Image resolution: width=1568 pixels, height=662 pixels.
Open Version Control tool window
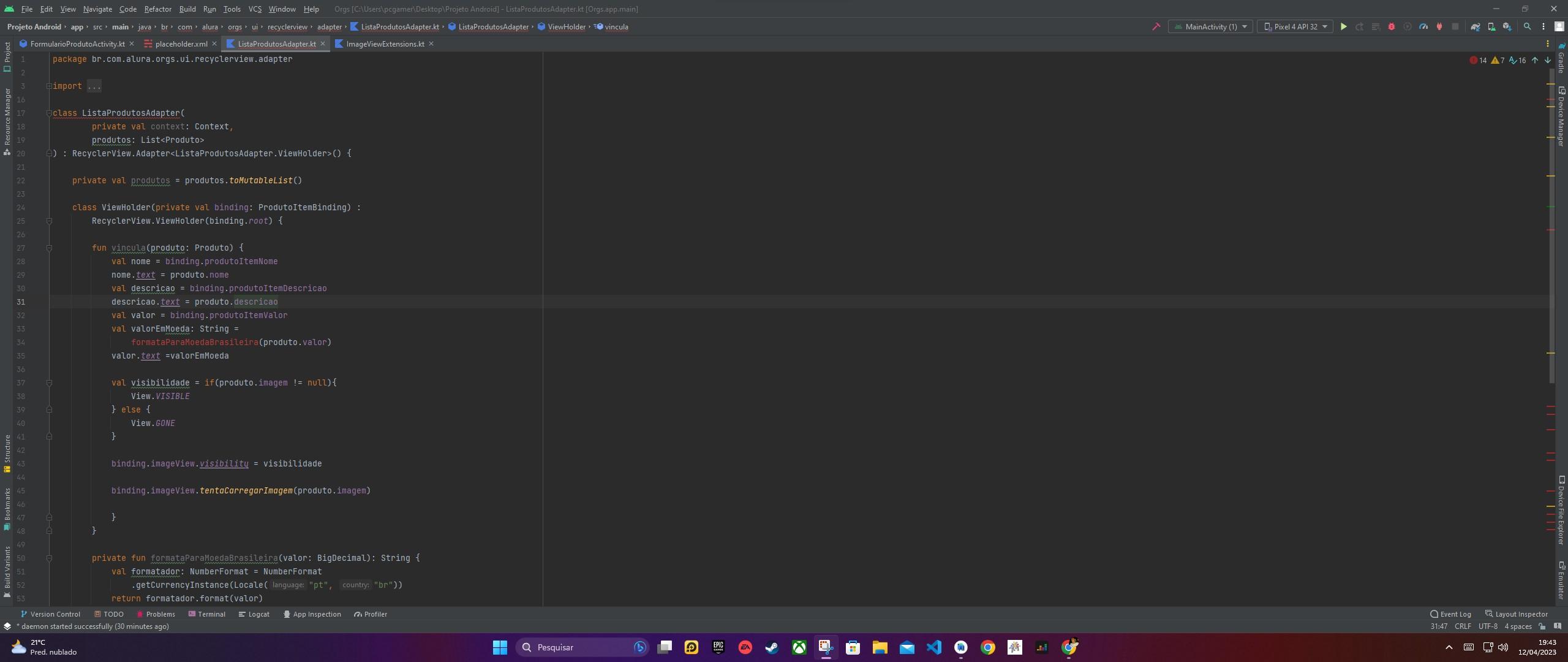50,614
